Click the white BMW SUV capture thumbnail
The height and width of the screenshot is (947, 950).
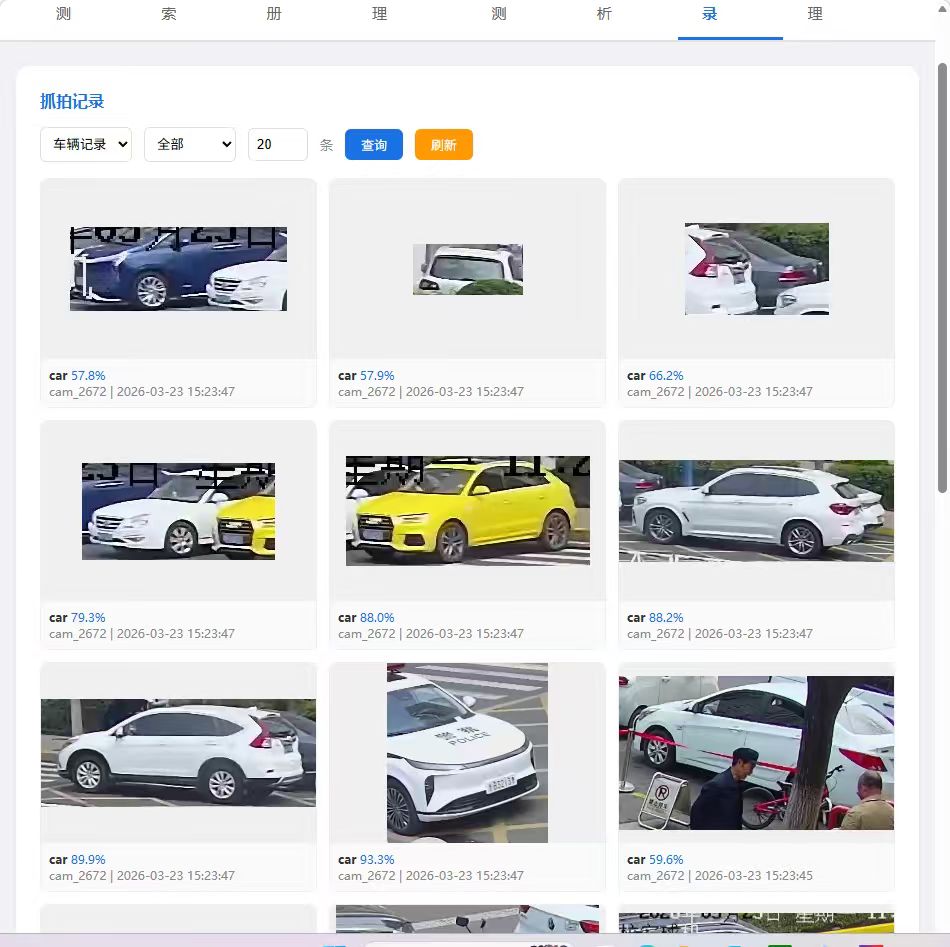[x=756, y=510]
